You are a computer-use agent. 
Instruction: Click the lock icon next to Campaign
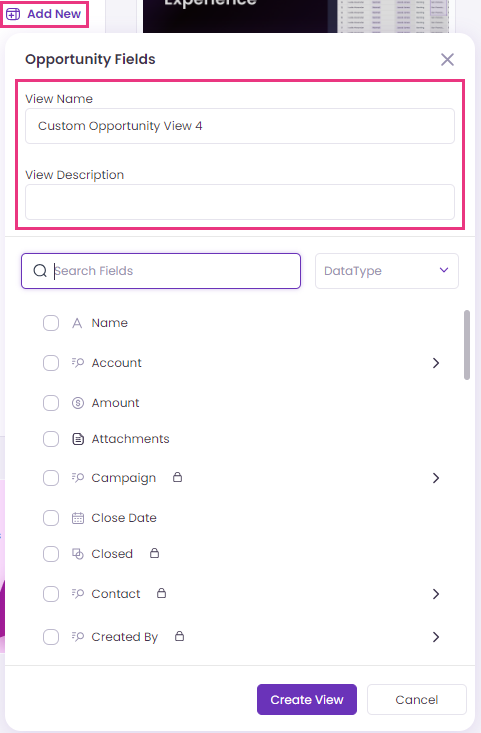pyautogui.click(x=177, y=477)
